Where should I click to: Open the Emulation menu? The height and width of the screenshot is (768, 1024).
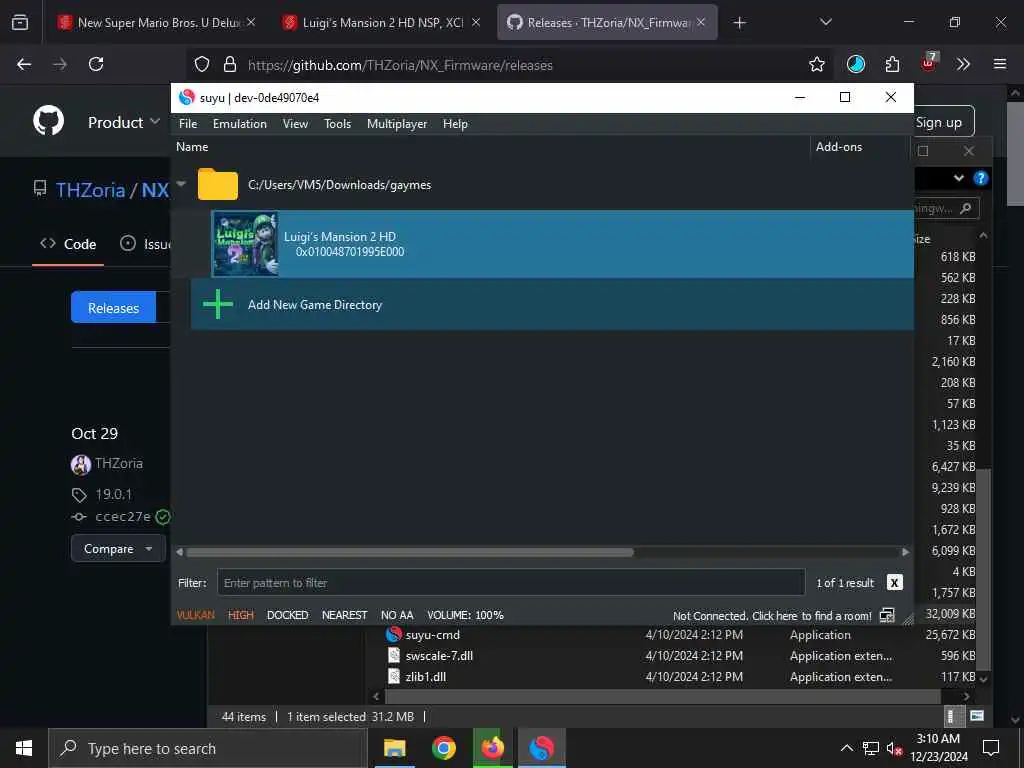(x=240, y=123)
